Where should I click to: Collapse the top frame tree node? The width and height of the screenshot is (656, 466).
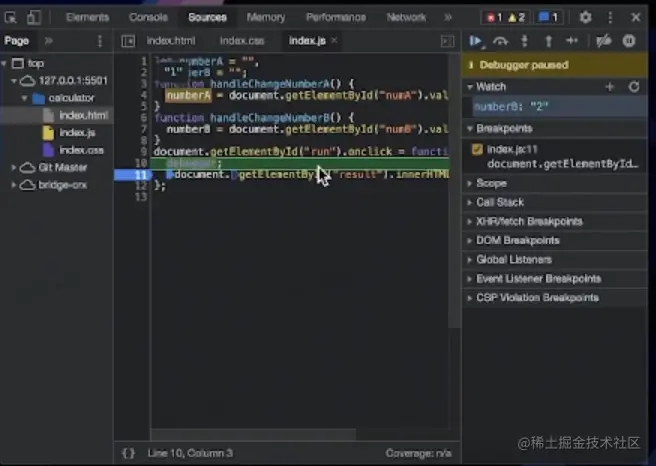click(x=4, y=63)
